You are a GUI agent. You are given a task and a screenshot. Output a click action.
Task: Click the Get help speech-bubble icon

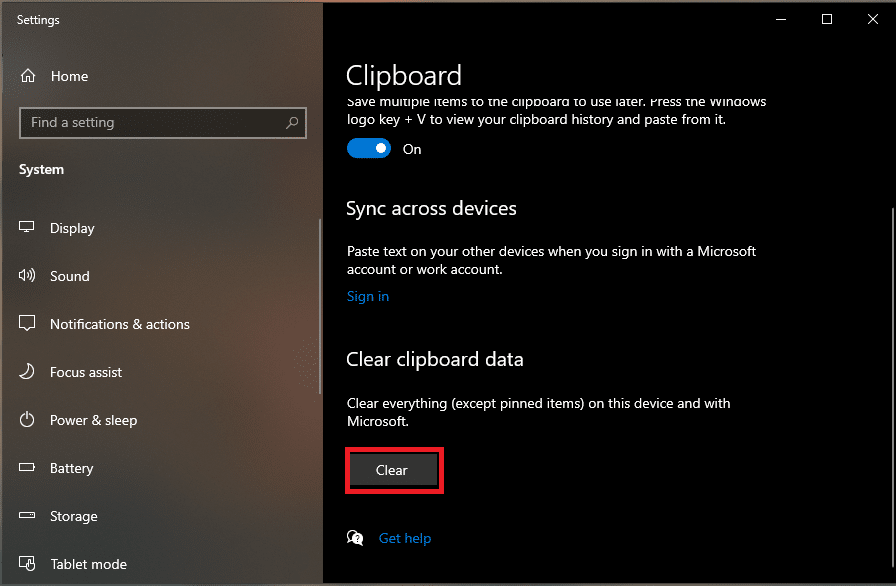pyautogui.click(x=355, y=537)
